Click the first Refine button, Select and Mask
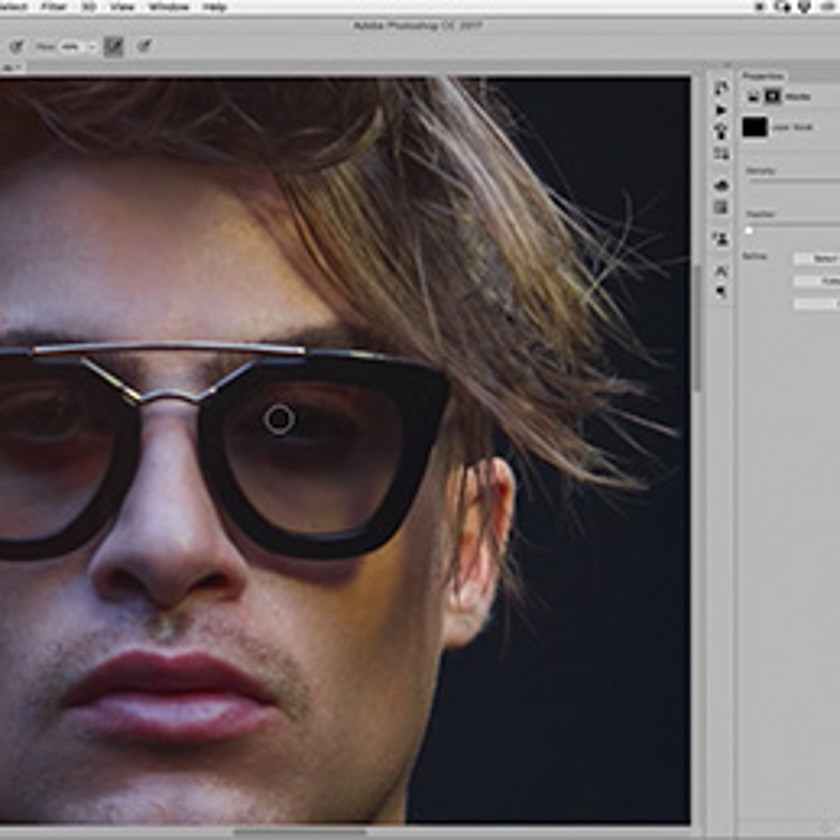 coord(816,259)
